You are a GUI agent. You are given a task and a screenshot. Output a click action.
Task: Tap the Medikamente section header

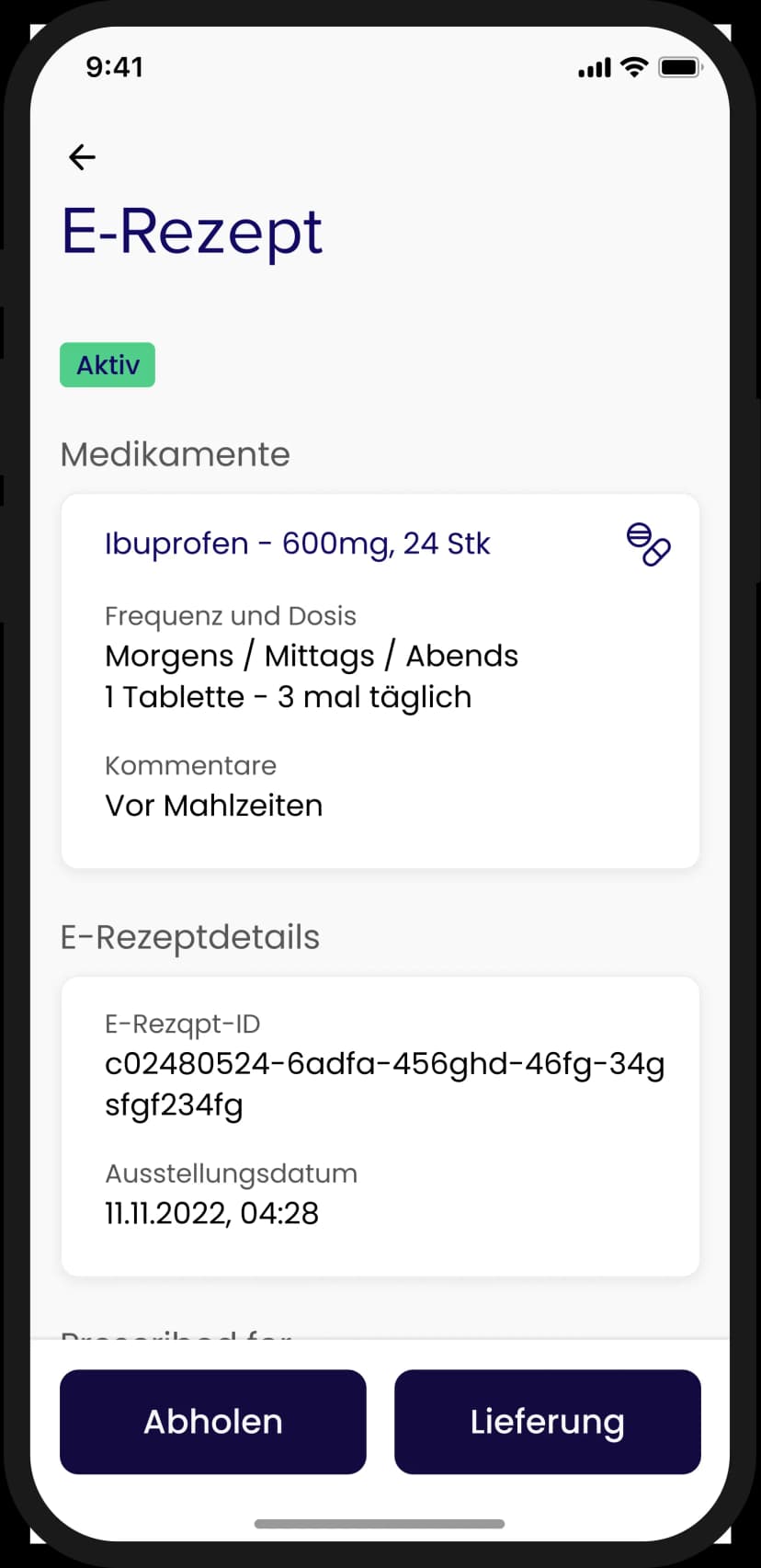175,454
